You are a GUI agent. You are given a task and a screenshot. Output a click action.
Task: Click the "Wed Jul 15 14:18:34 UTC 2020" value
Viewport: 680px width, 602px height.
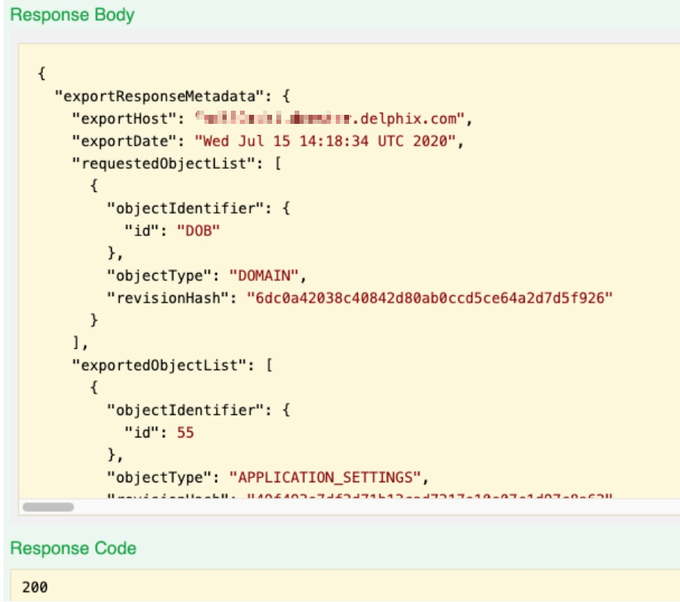tap(325, 141)
